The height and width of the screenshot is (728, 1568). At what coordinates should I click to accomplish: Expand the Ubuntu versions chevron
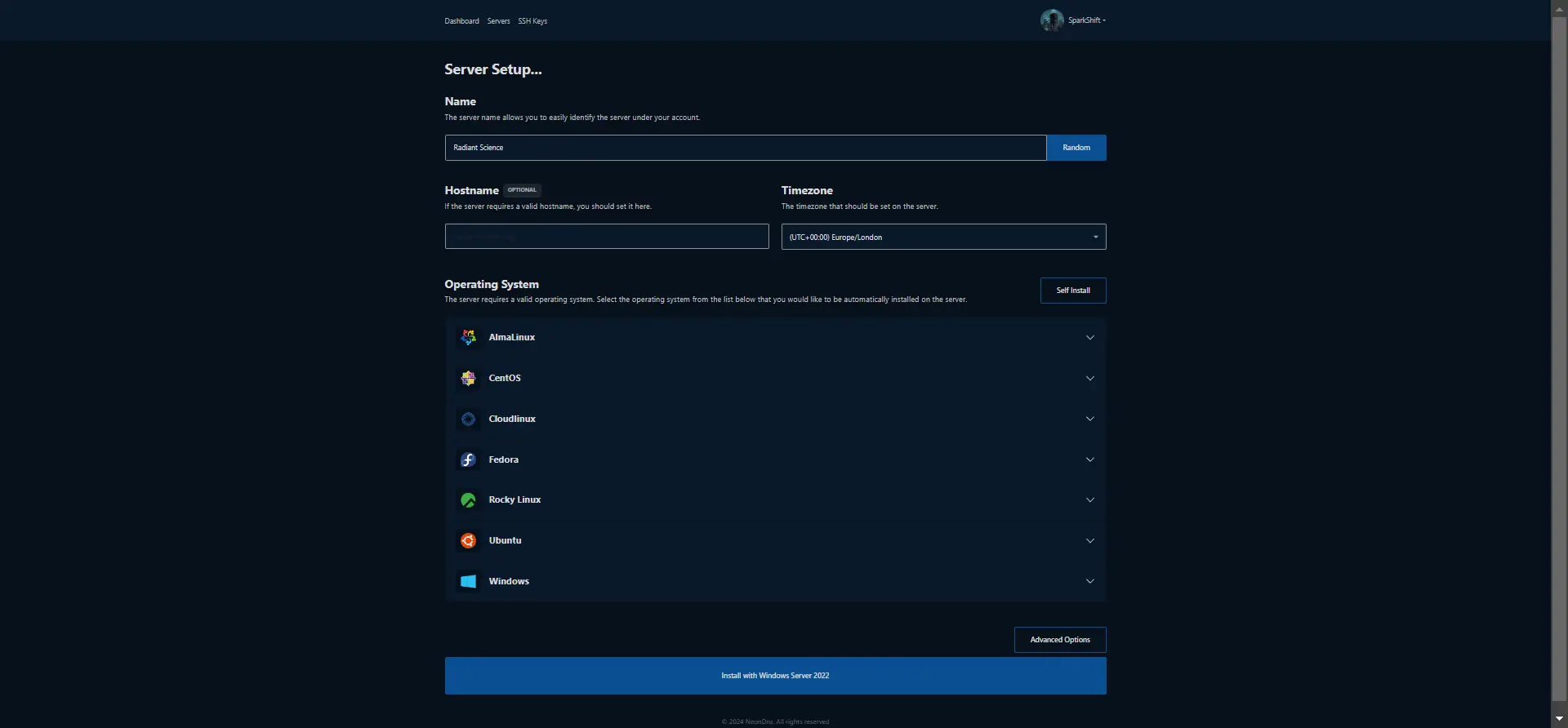click(x=1089, y=541)
